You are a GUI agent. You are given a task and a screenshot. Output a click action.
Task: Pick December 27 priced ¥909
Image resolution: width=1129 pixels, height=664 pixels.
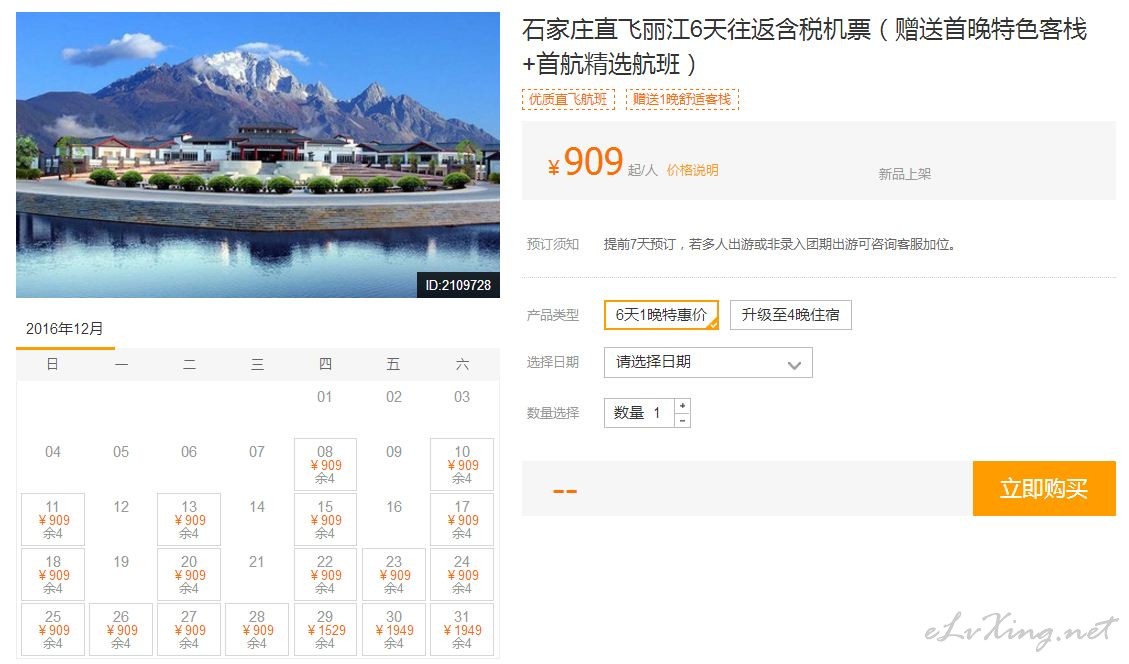click(189, 629)
